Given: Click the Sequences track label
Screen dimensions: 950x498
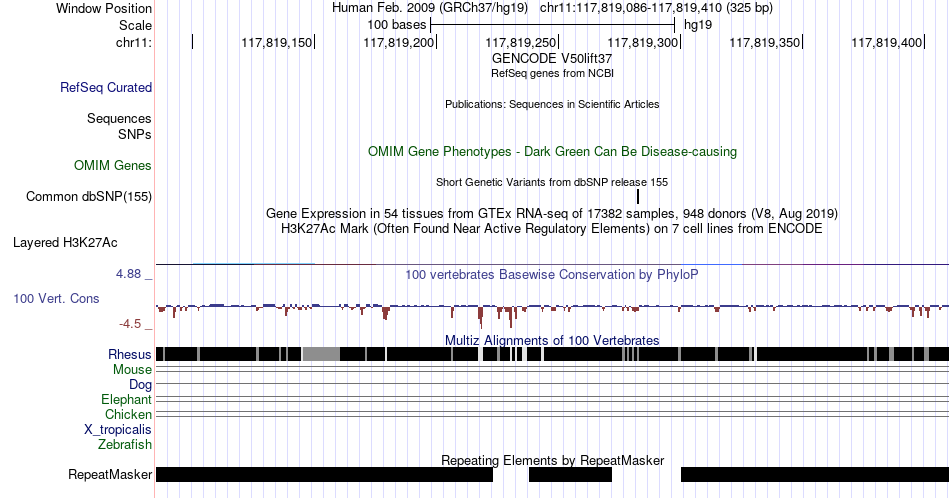Looking at the screenshot, I should [119, 118].
